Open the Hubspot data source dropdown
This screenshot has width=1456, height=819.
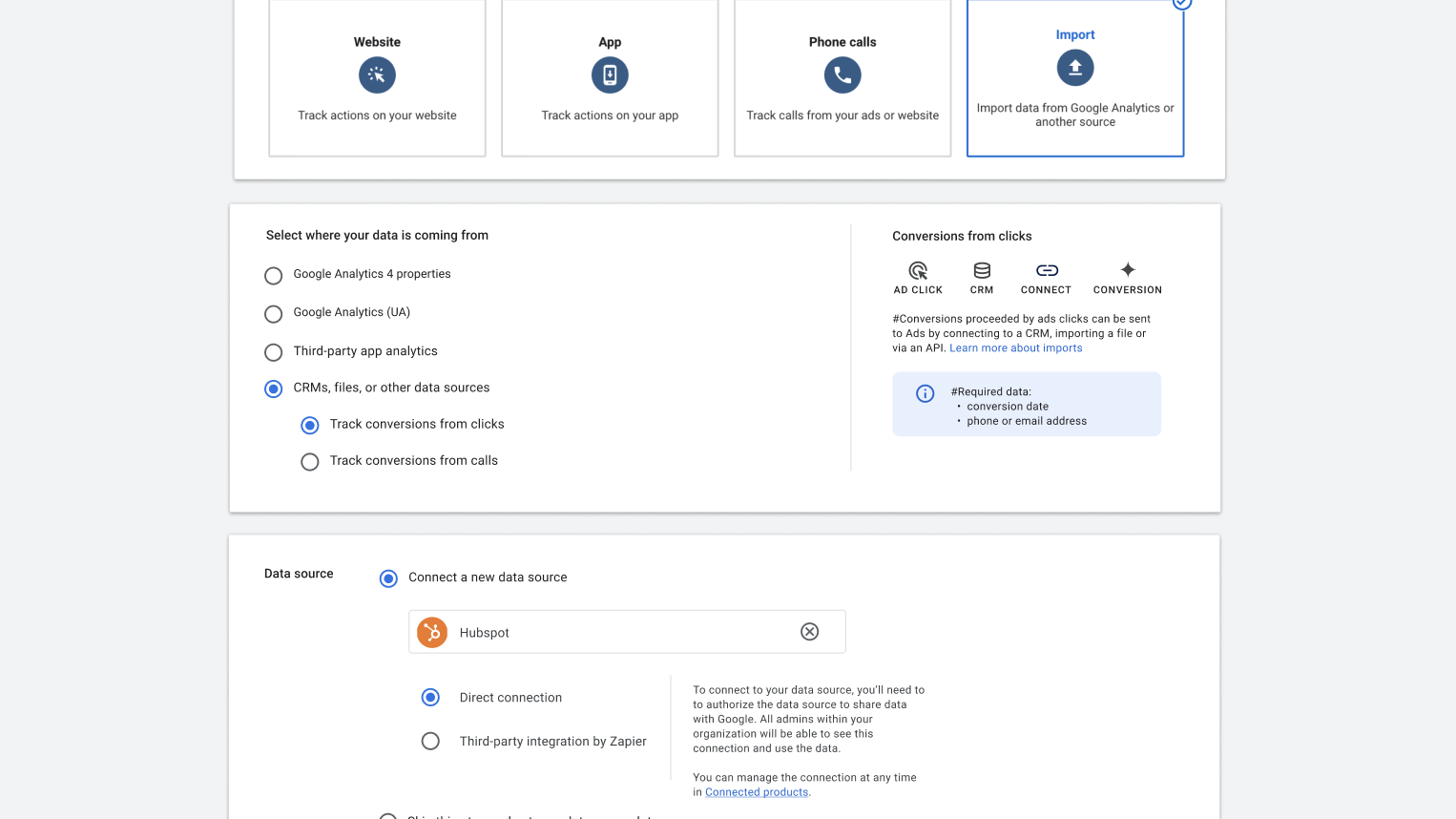pos(611,632)
